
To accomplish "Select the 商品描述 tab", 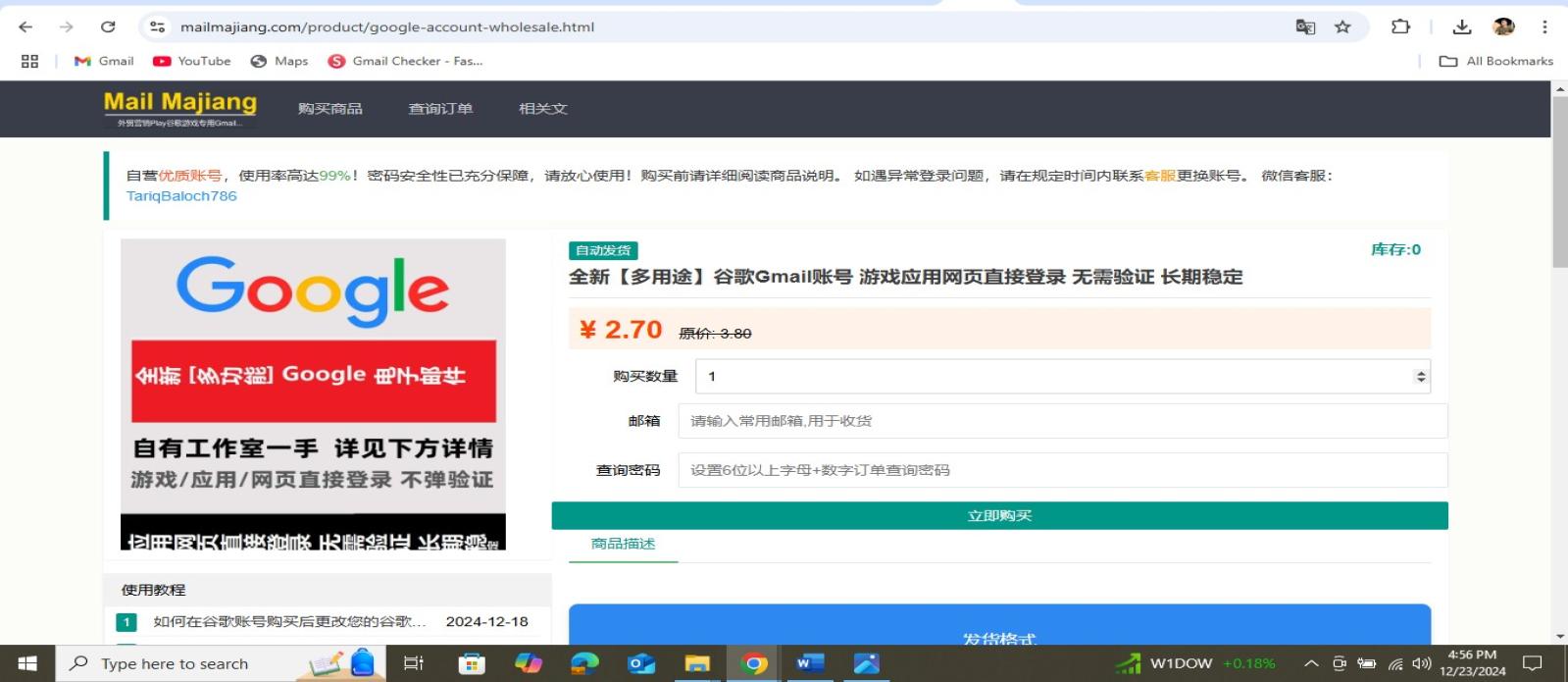I will [623, 544].
